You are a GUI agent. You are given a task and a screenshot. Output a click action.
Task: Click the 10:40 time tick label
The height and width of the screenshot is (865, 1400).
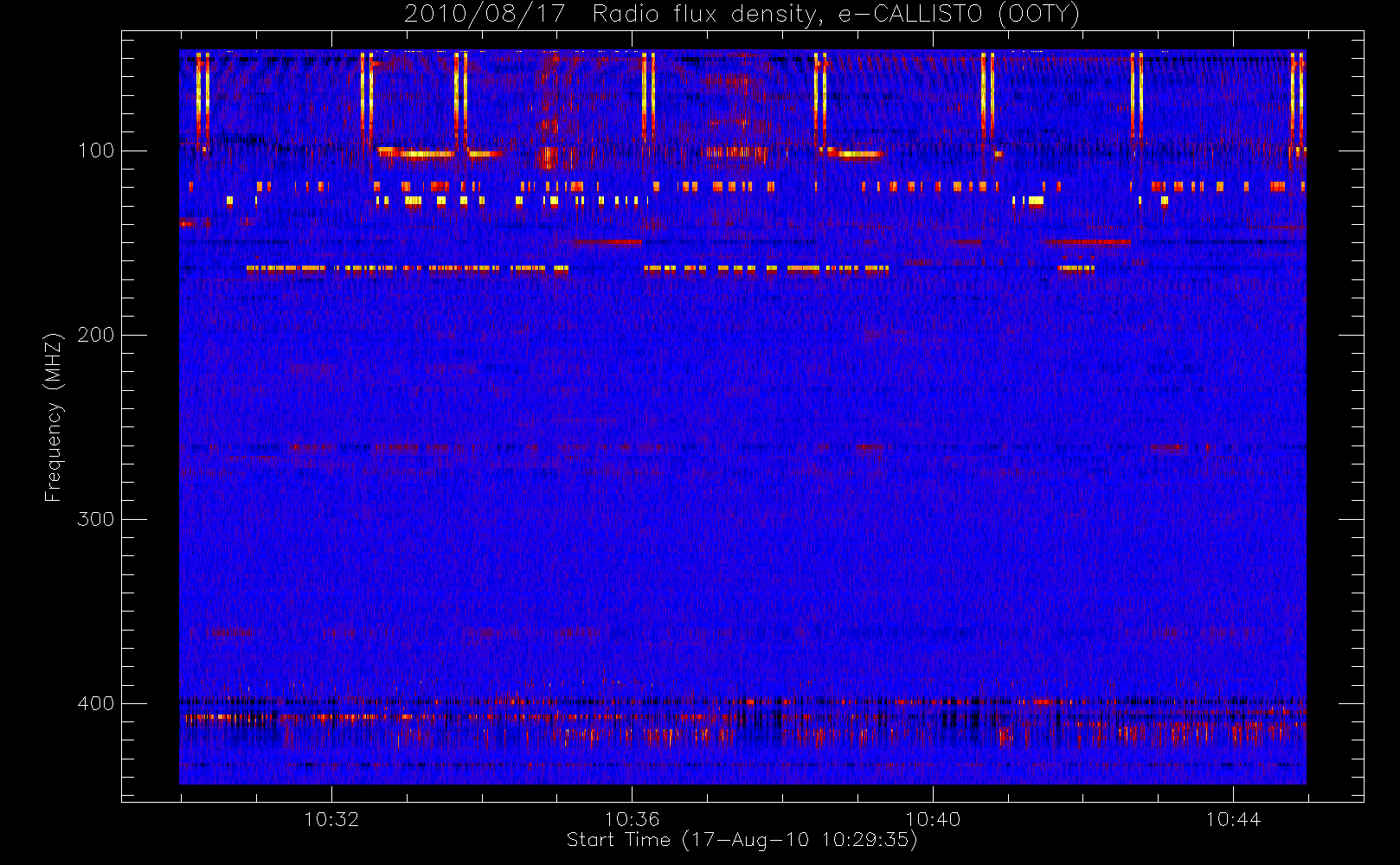(x=933, y=819)
